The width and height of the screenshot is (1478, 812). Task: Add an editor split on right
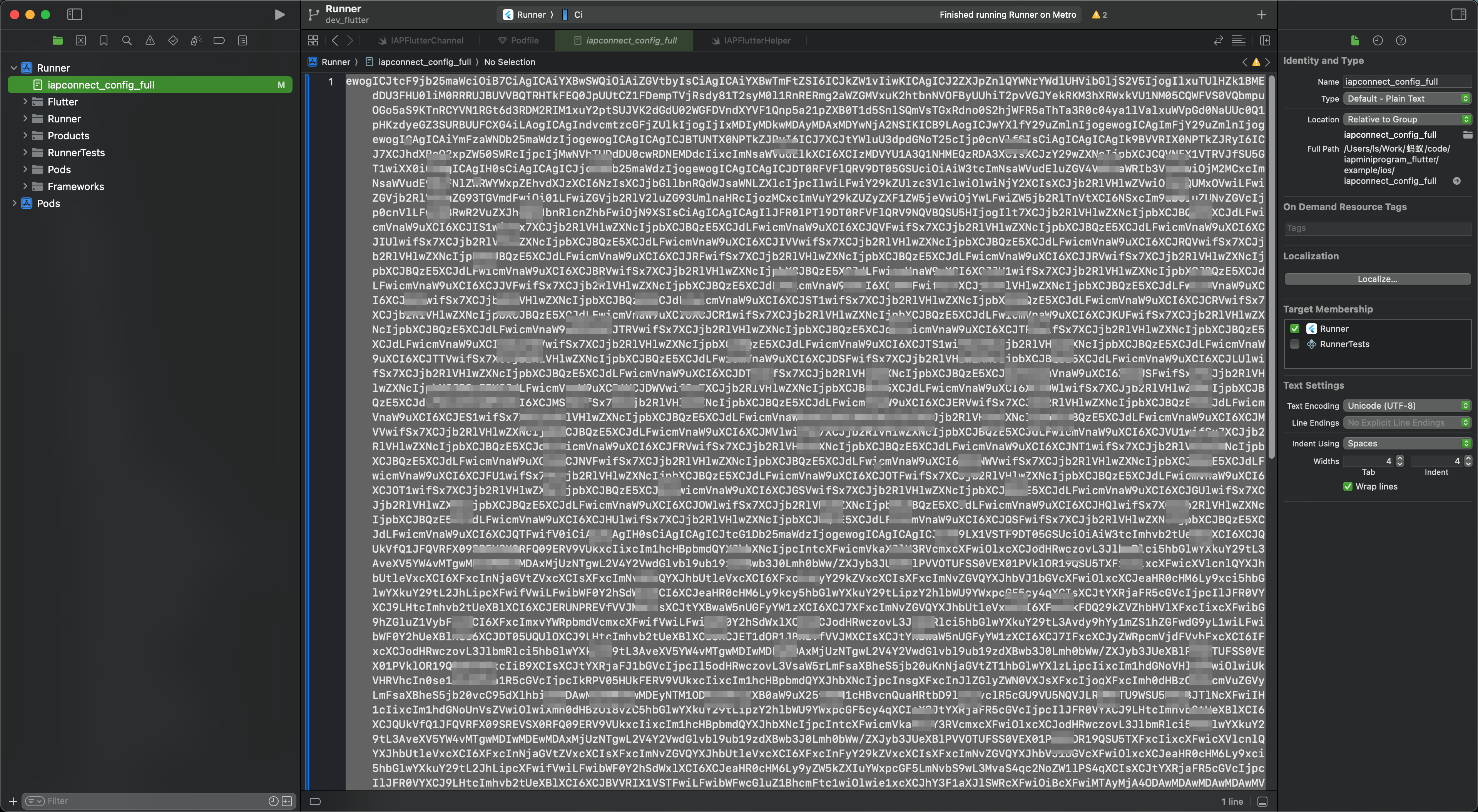coord(1265,40)
